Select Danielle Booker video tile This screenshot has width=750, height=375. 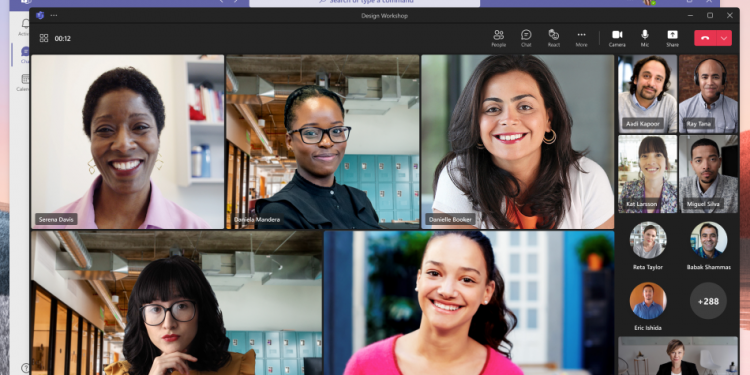pos(518,142)
